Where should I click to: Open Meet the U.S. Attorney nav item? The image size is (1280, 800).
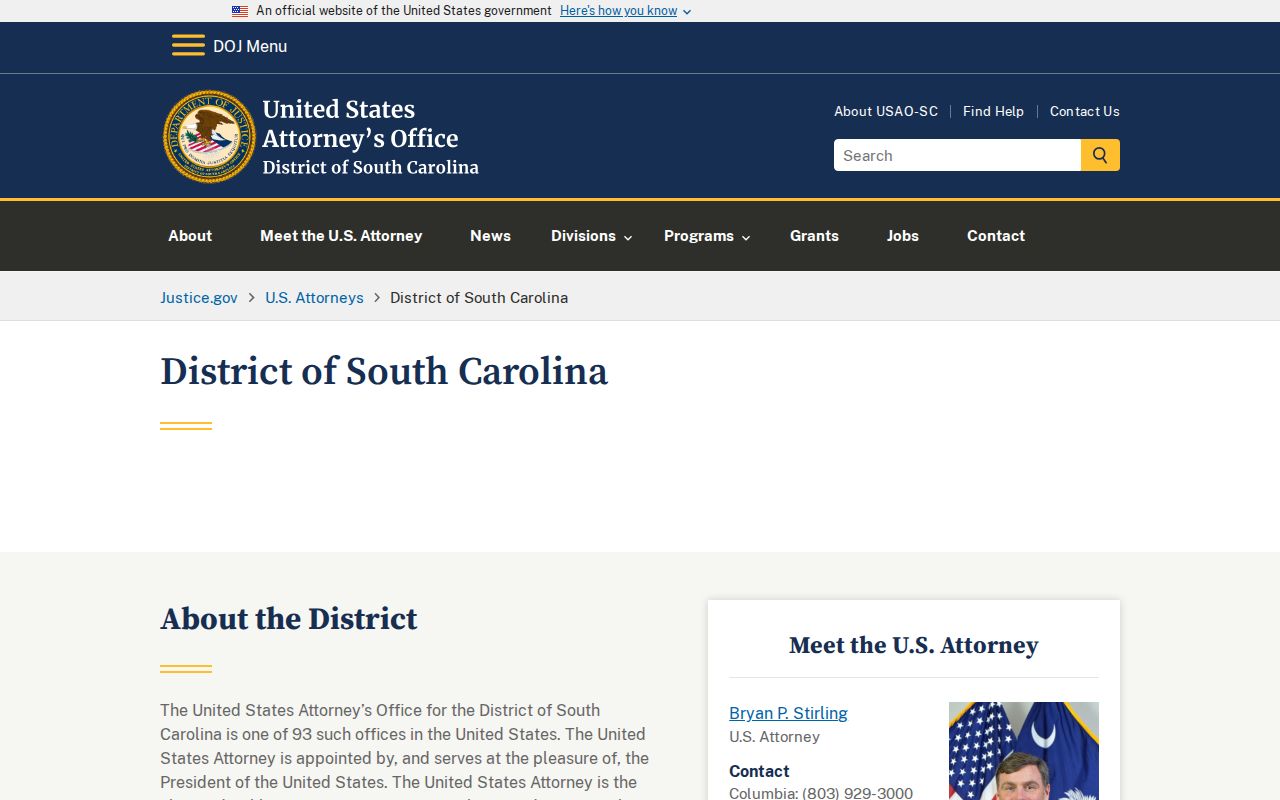click(x=341, y=236)
